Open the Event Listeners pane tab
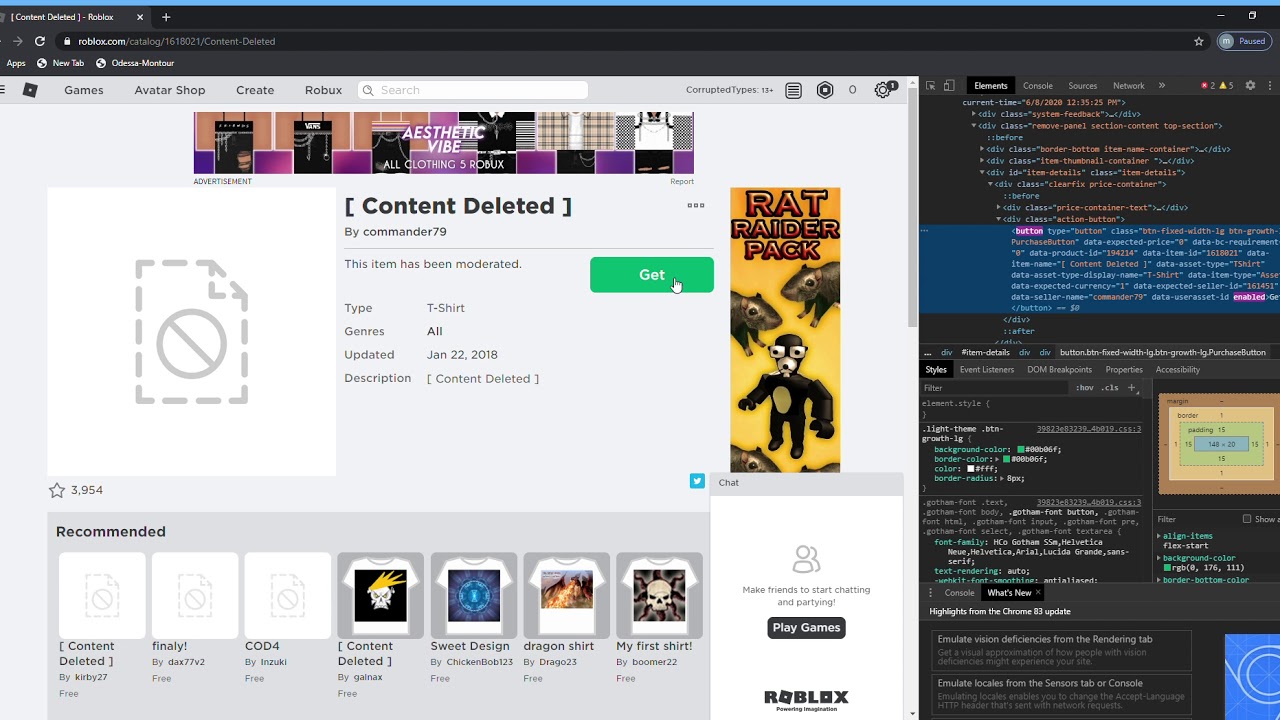The width and height of the screenshot is (1280, 720). click(x=987, y=370)
